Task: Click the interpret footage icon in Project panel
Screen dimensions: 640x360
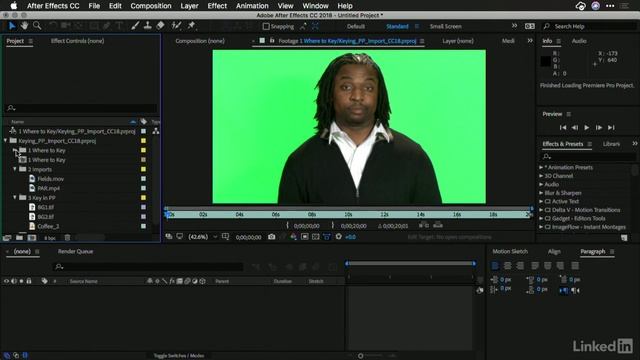Action: [7, 238]
